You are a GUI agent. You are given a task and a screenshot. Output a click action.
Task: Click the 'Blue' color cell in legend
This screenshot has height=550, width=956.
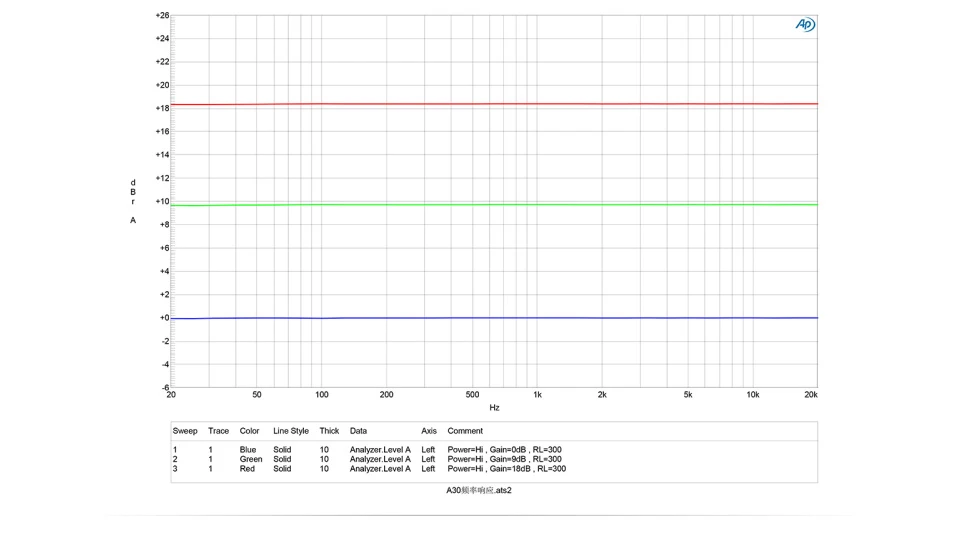point(248,449)
